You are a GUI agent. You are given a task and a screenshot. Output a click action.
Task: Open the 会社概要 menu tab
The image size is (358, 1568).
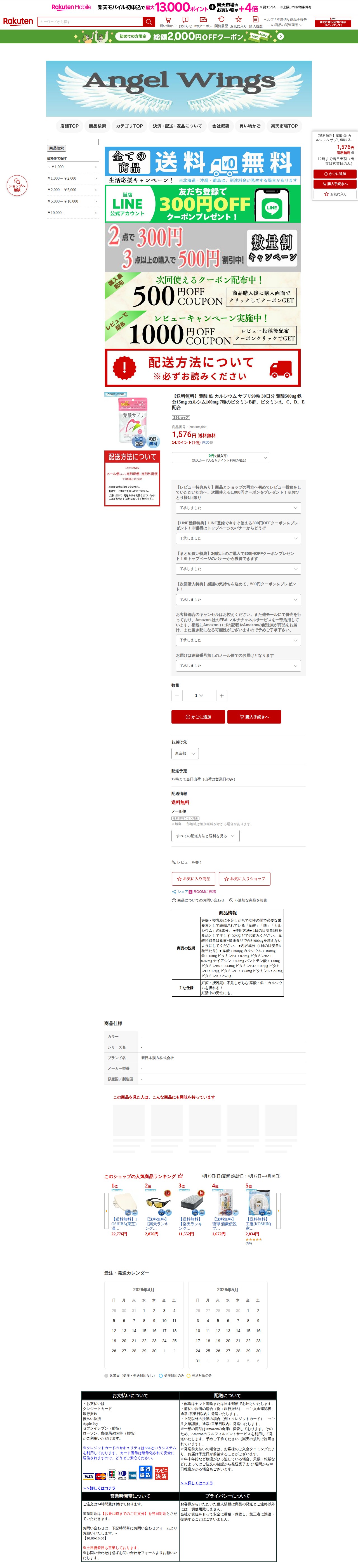220,126
